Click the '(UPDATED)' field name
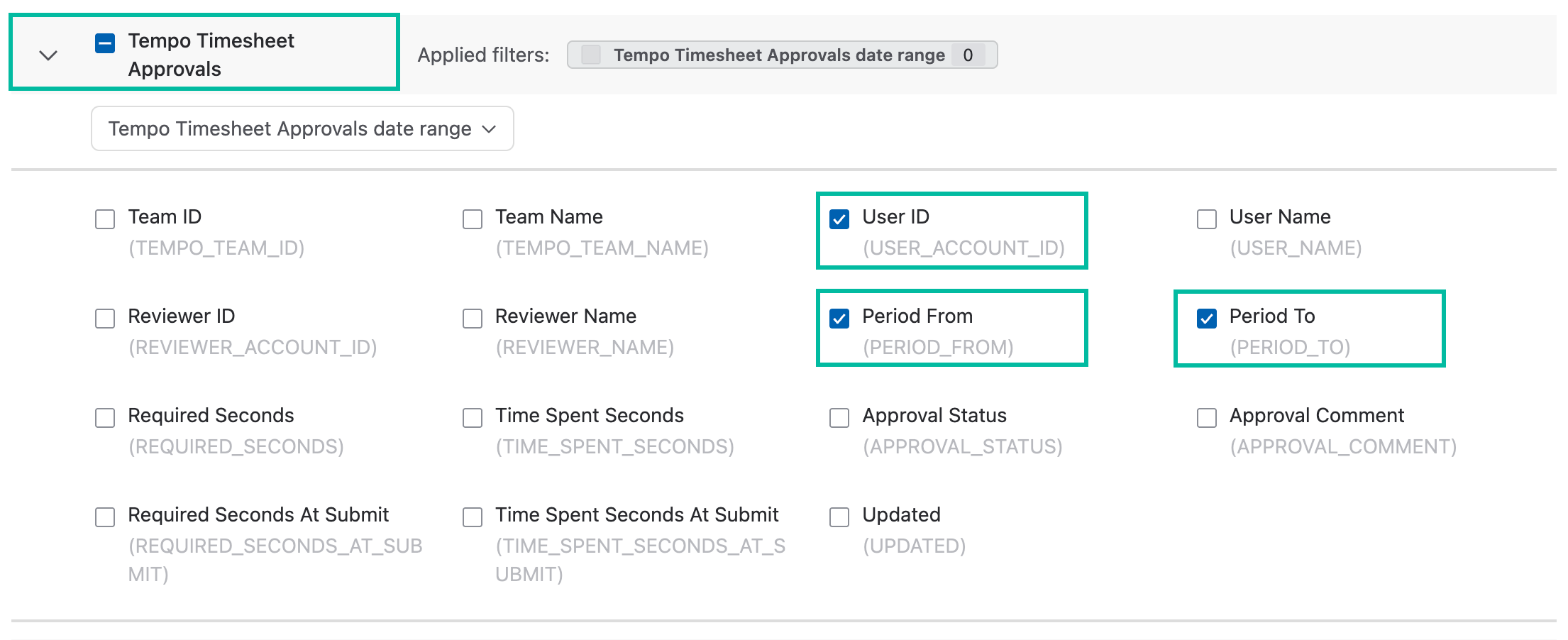Viewport: 1568px width, 640px height. coord(914,546)
